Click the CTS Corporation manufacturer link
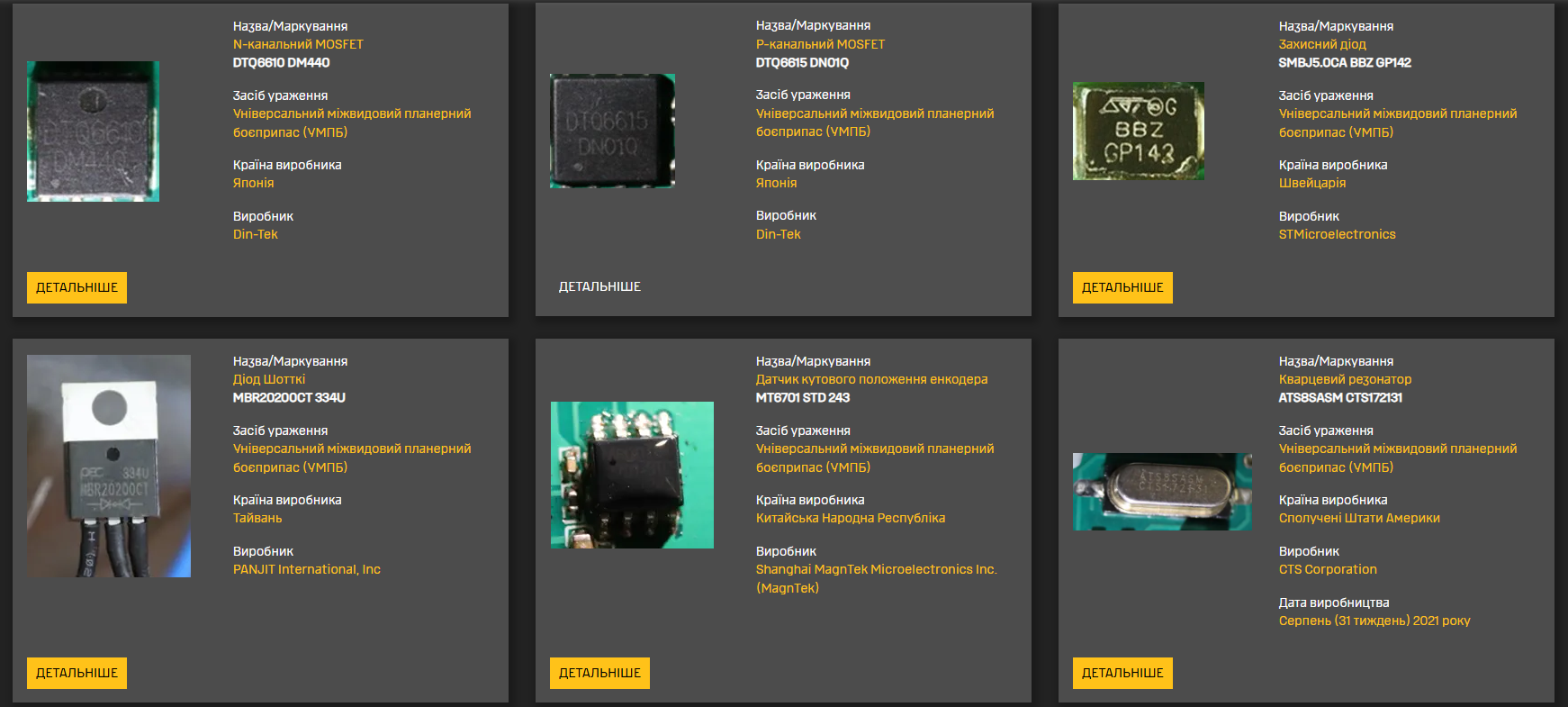 [1328, 569]
